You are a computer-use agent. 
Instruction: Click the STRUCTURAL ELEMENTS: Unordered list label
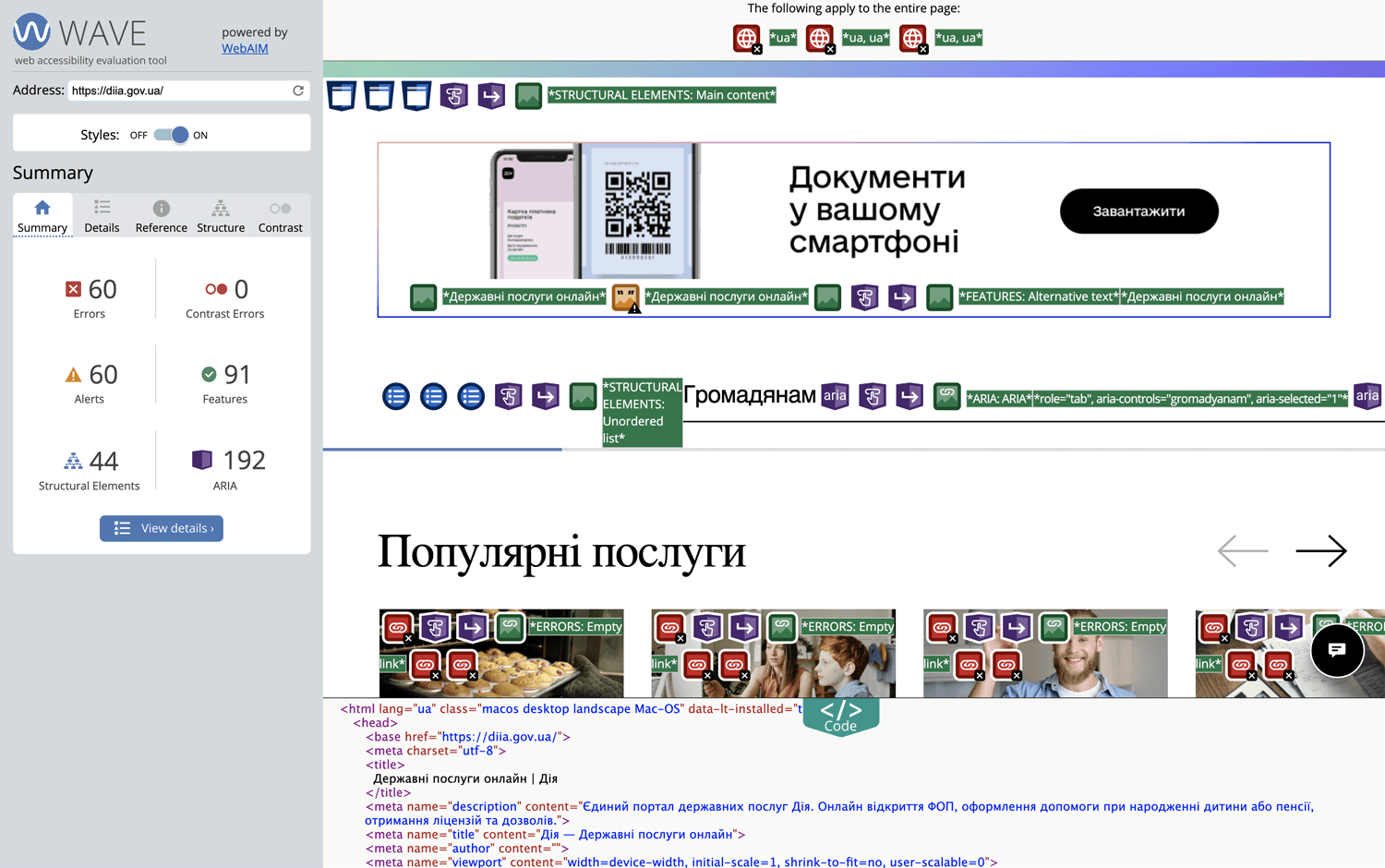(642, 413)
